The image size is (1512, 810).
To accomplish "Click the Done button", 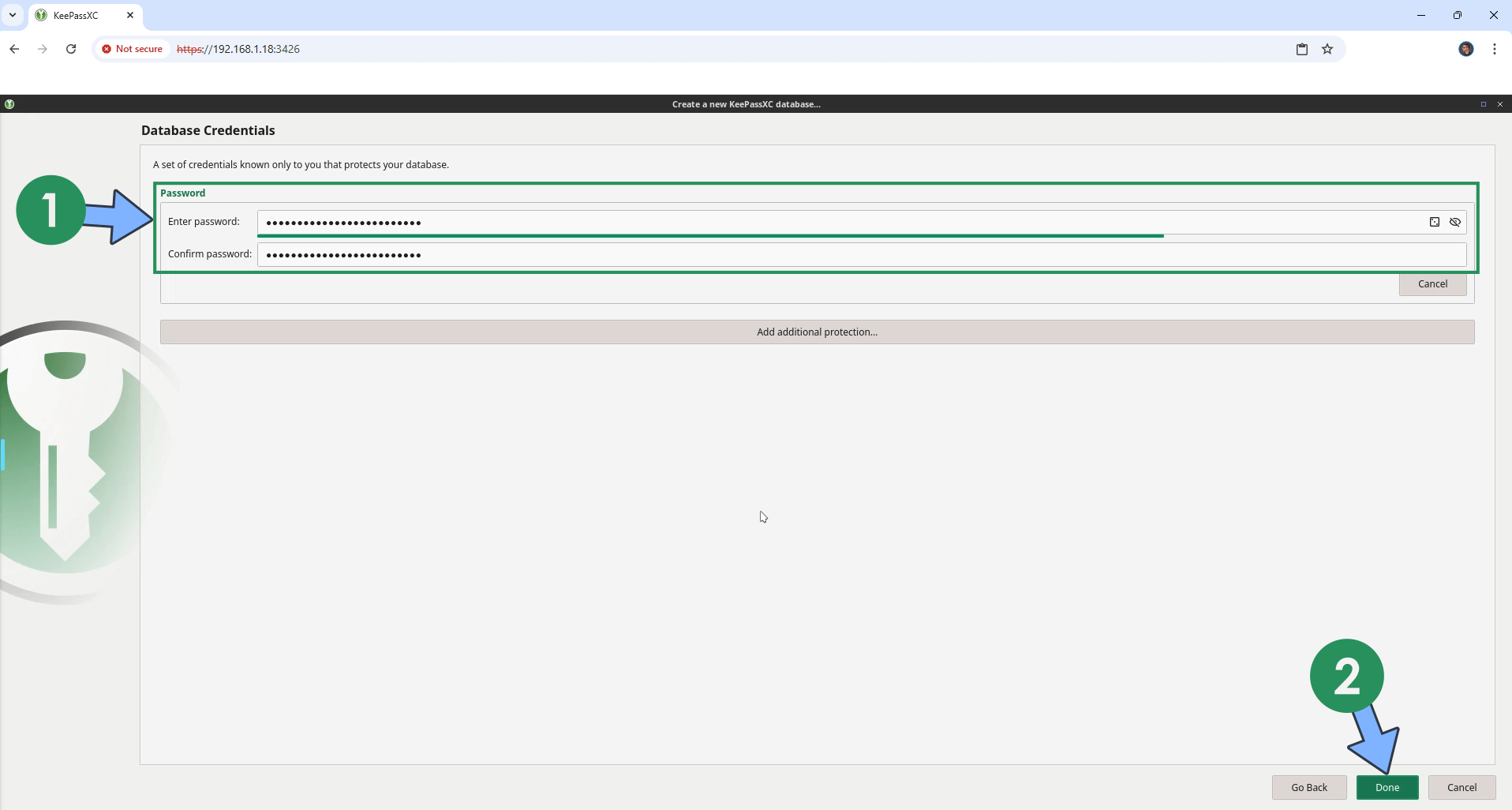I will tap(1387, 787).
